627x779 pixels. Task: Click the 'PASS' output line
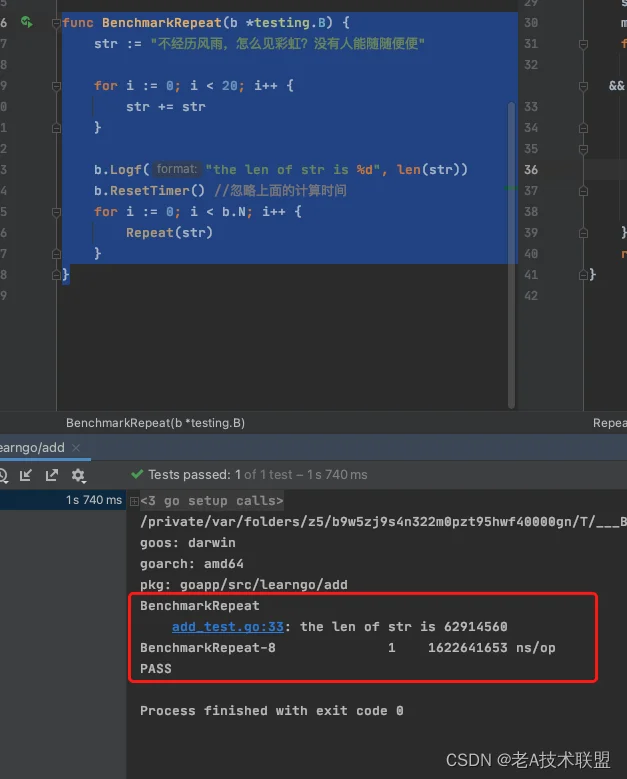[x=156, y=669]
